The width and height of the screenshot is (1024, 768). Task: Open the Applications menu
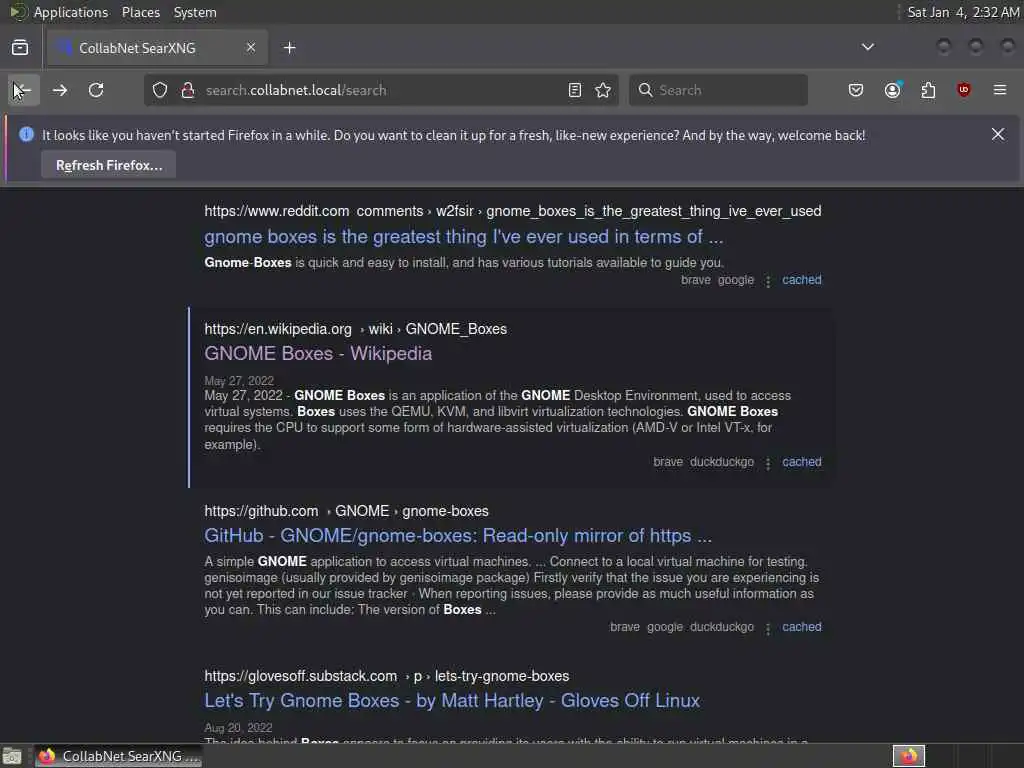pyautogui.click(x=71, y=12)
